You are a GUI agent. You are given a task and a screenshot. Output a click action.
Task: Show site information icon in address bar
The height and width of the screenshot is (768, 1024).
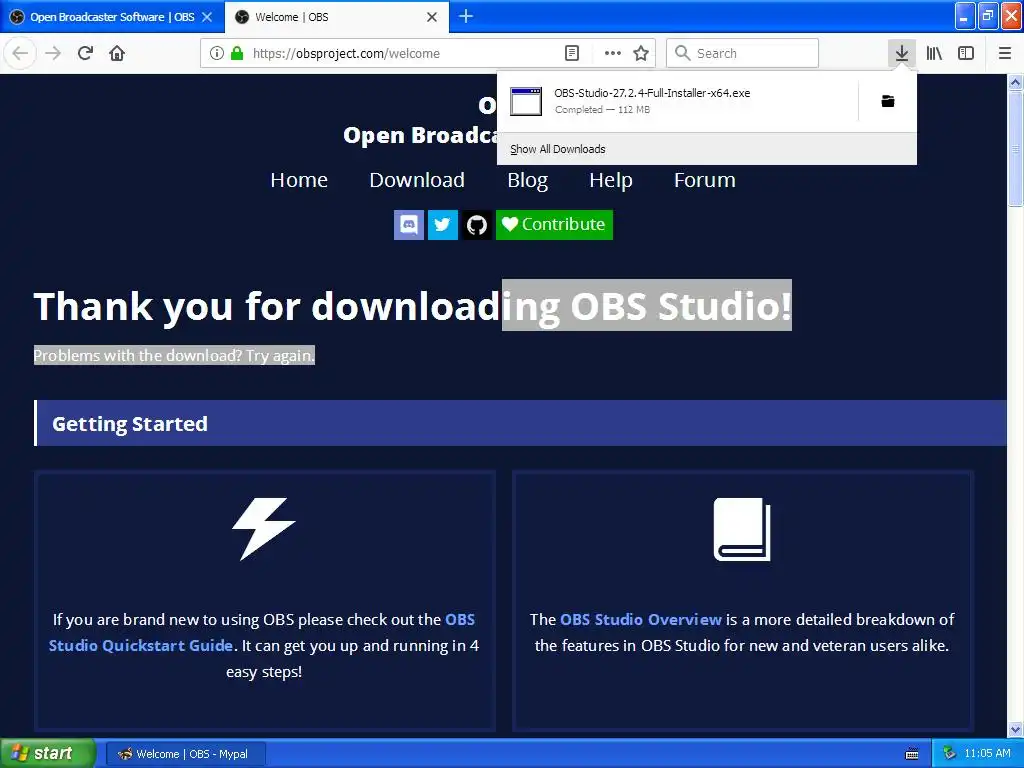tap(217, 54)
